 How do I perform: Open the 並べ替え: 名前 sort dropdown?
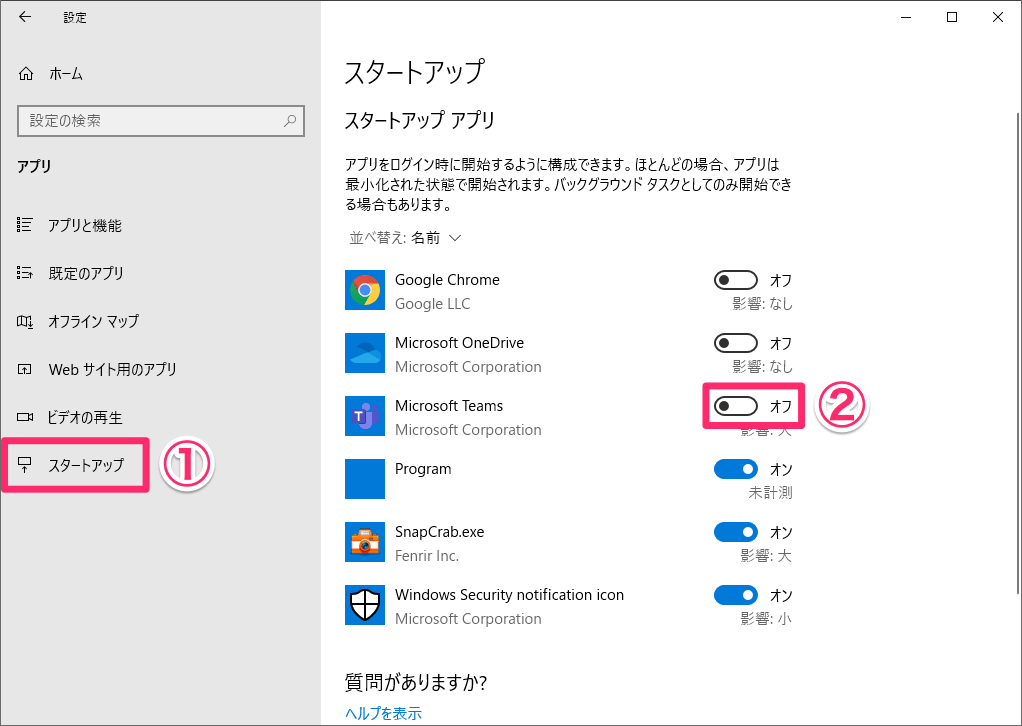(x=405, y=238)
